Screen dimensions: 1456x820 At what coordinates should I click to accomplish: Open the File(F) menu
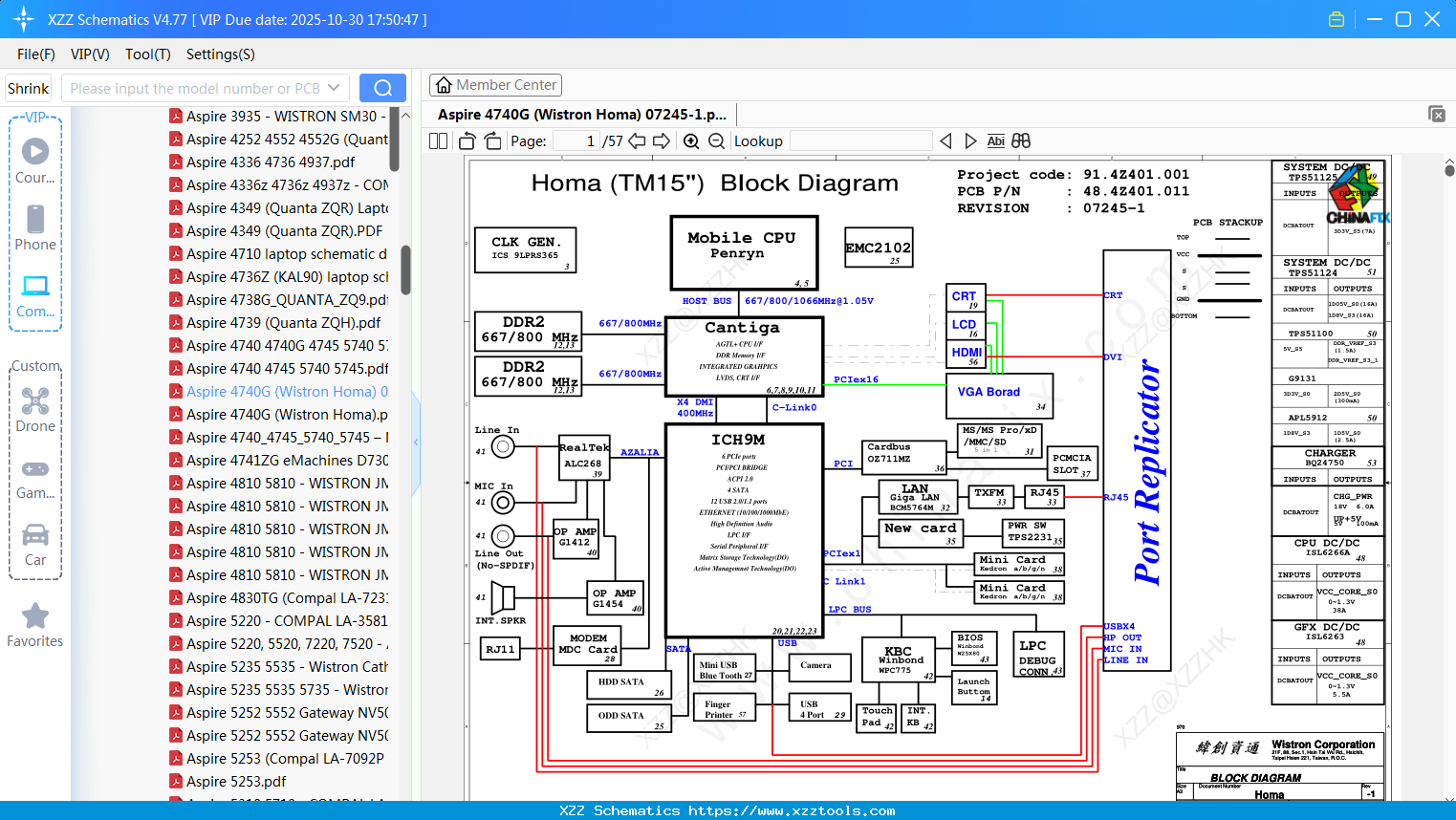pos(36,54)
